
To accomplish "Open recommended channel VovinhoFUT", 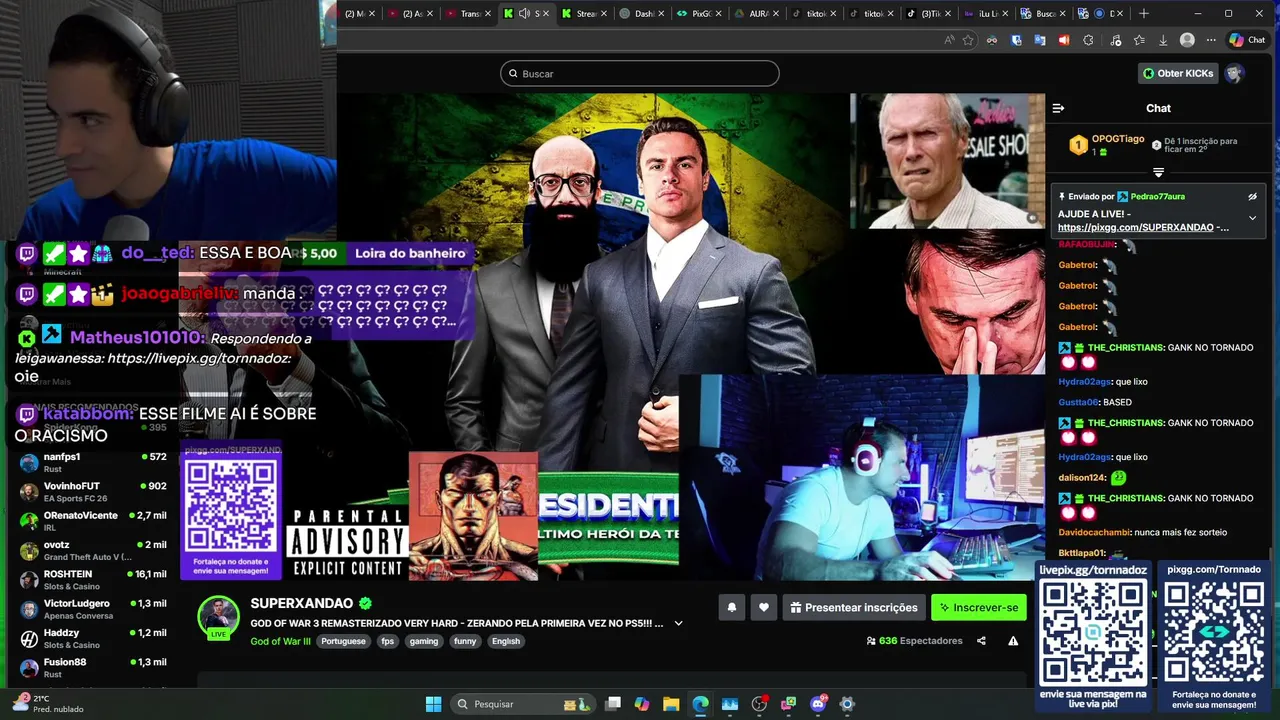I will click(93, 492).
